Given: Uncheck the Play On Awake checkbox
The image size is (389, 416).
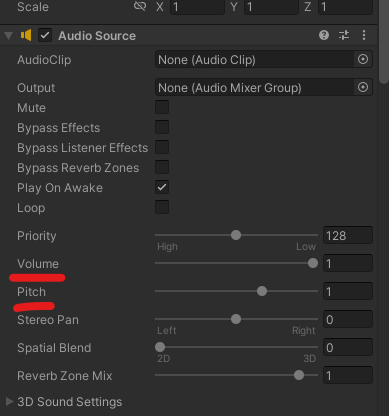Looking at the screenshot, I should click(162, 187).
